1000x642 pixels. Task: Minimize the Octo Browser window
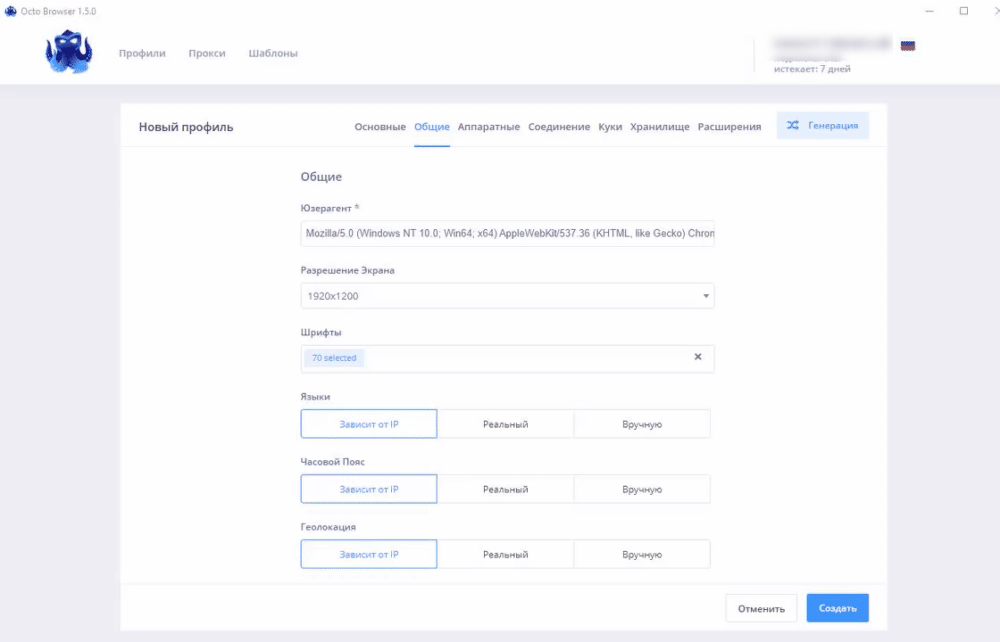click(929, 11)
